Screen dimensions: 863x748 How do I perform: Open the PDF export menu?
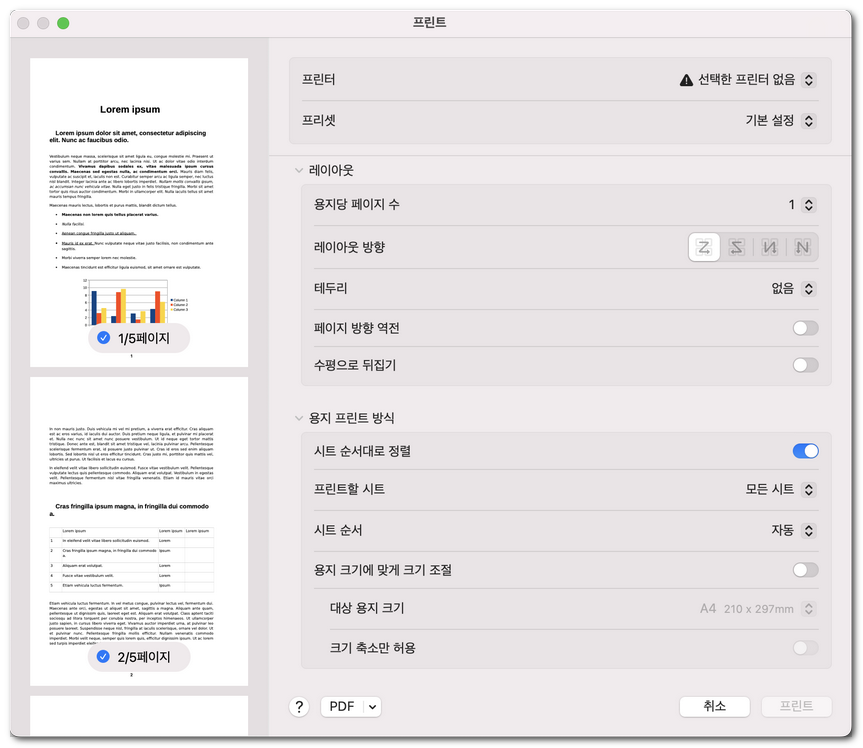click(351, 706)
